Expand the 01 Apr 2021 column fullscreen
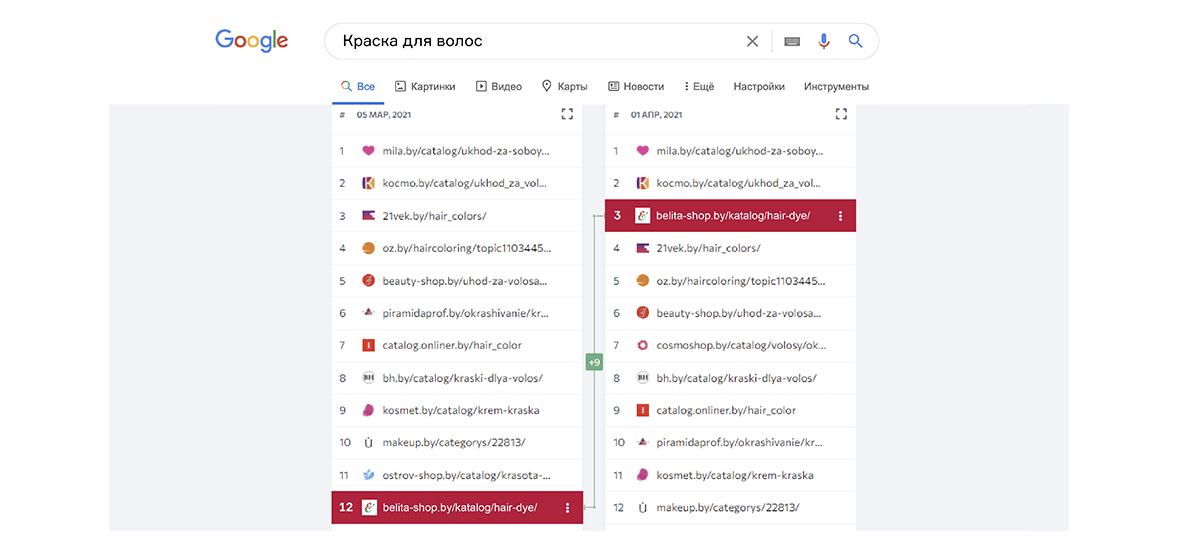This screenshot has width=1200, height=540. (841, 114)
